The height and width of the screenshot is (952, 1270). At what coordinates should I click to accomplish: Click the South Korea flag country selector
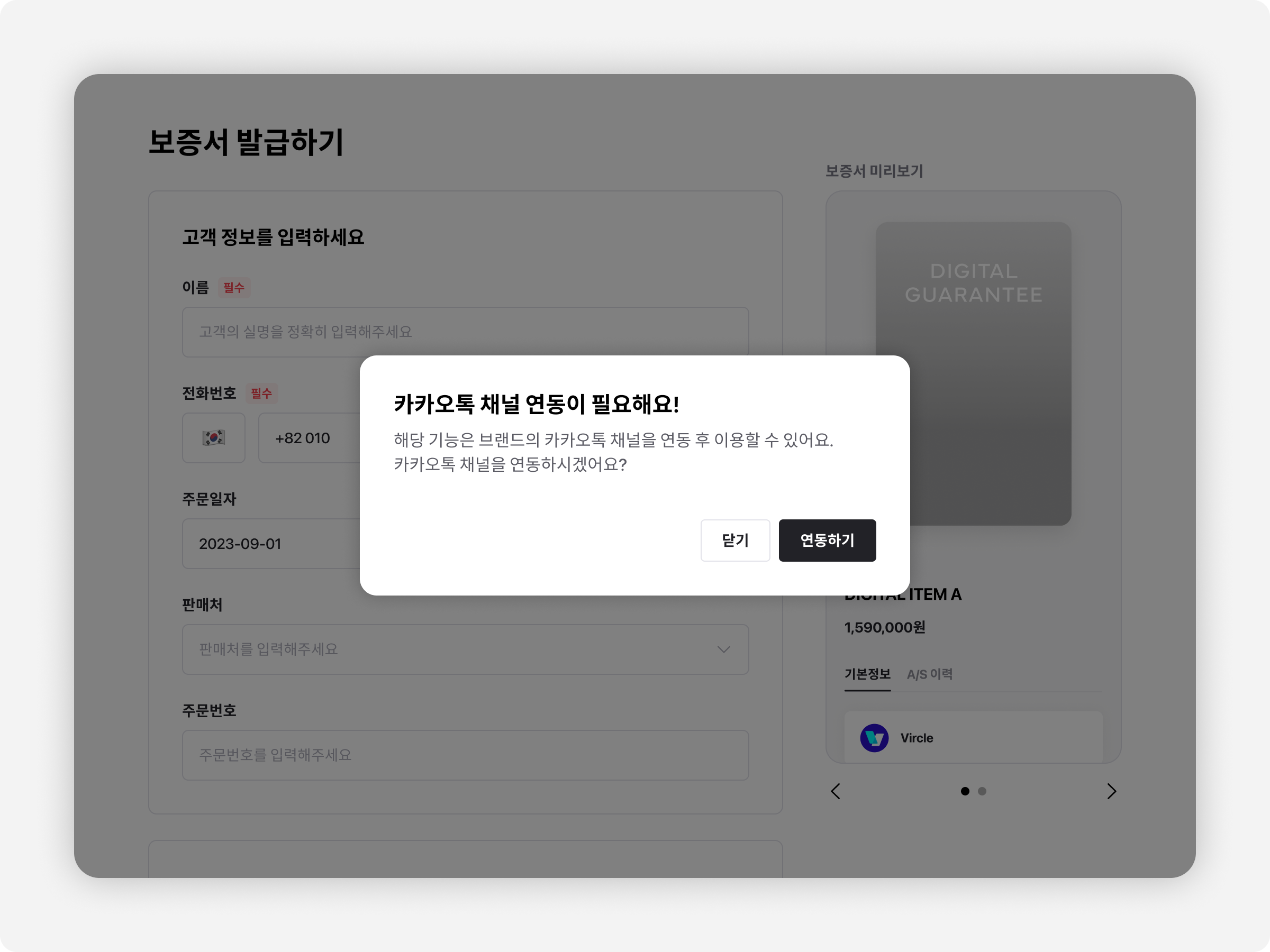tap(214, 438)
